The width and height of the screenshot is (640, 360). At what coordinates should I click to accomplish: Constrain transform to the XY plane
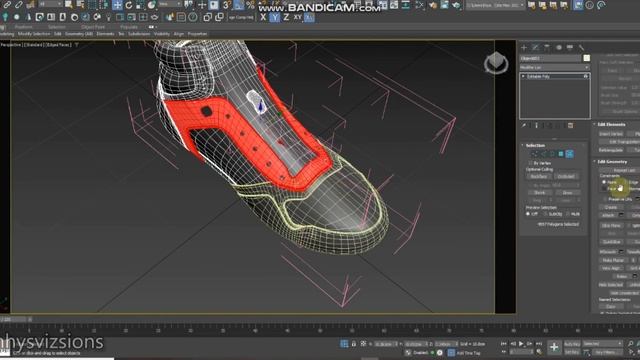point(297,18)
